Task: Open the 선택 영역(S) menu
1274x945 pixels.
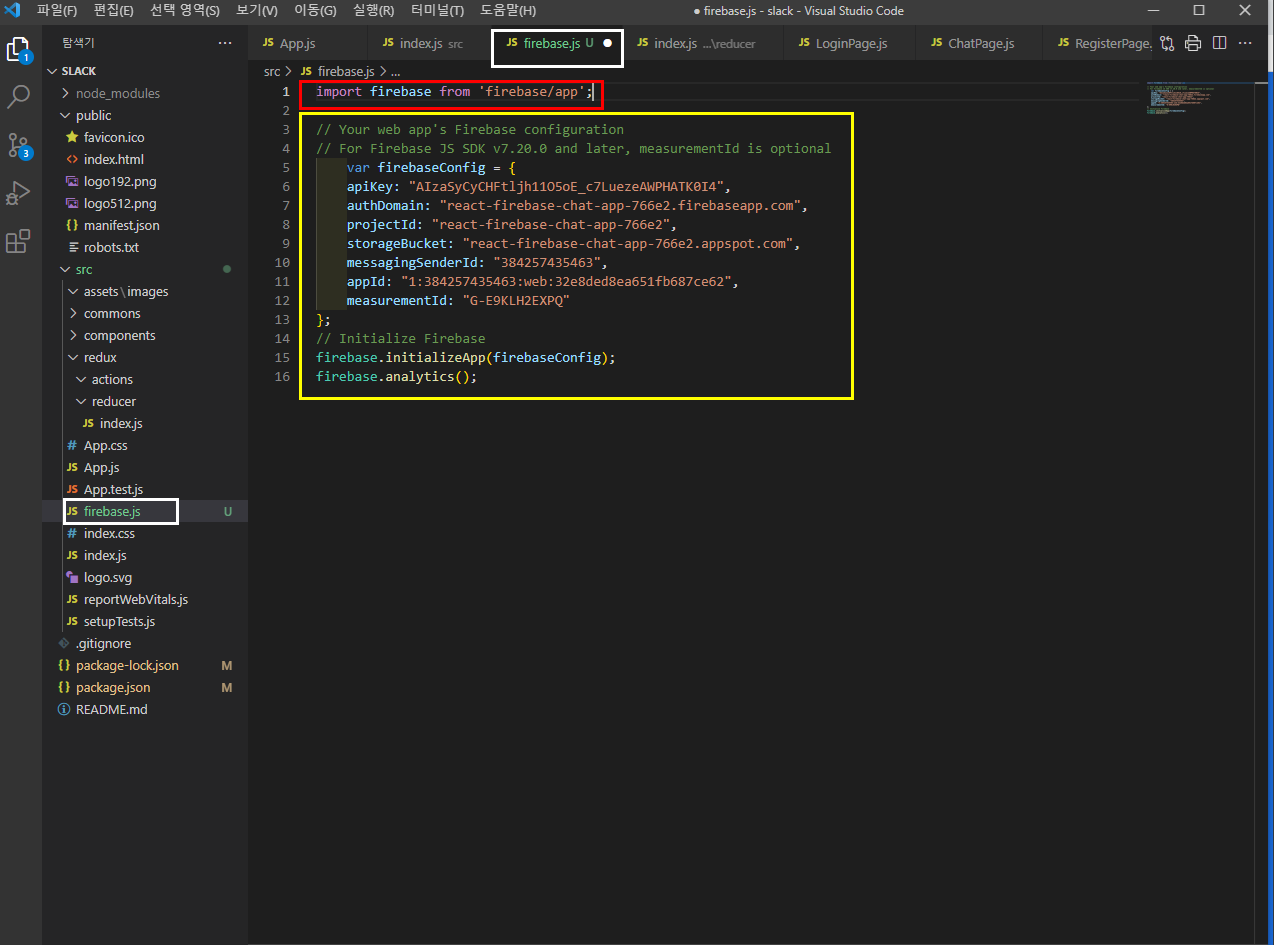Action: point(184,11)
